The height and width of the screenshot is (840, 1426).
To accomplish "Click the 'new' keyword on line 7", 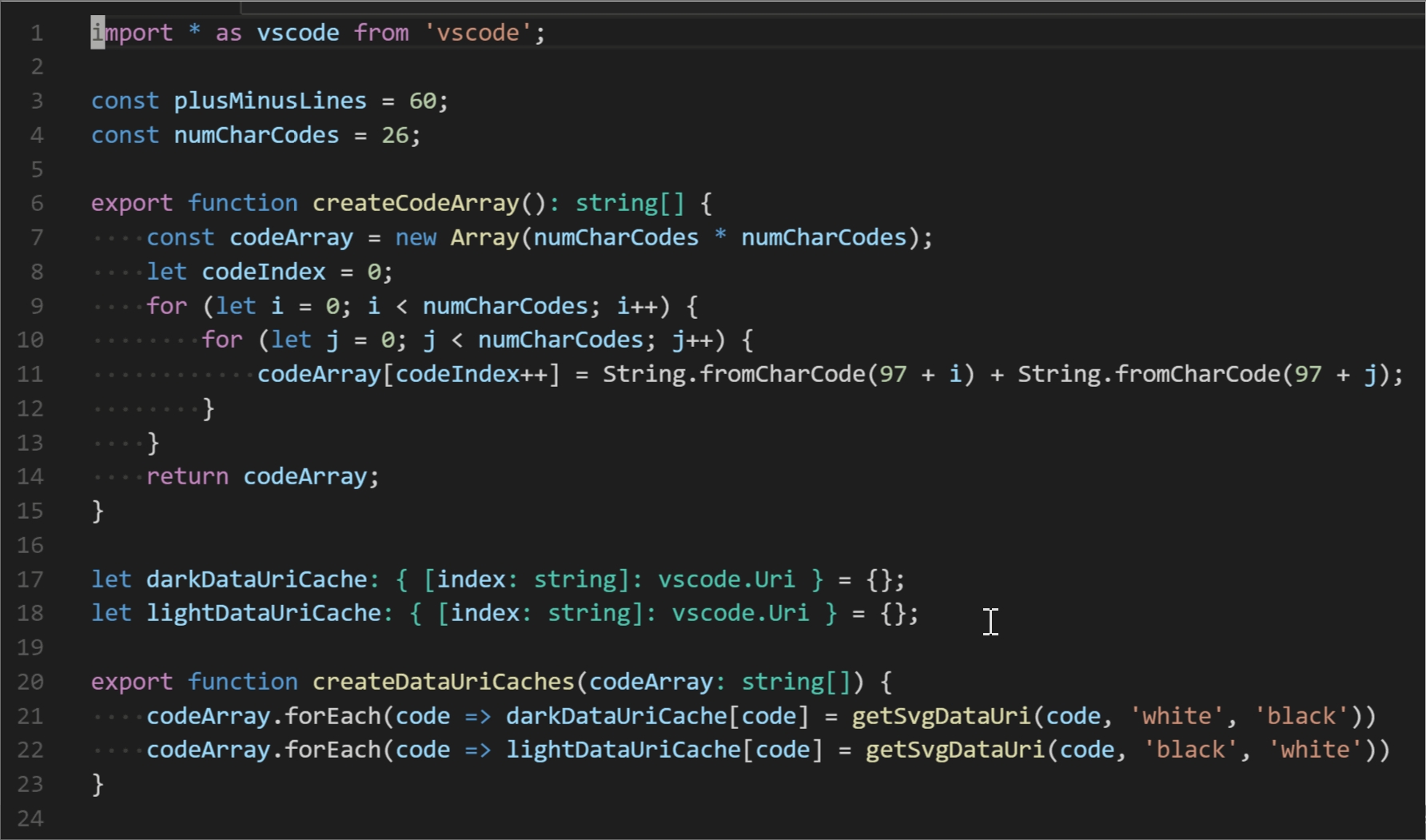I will (416, 237).
